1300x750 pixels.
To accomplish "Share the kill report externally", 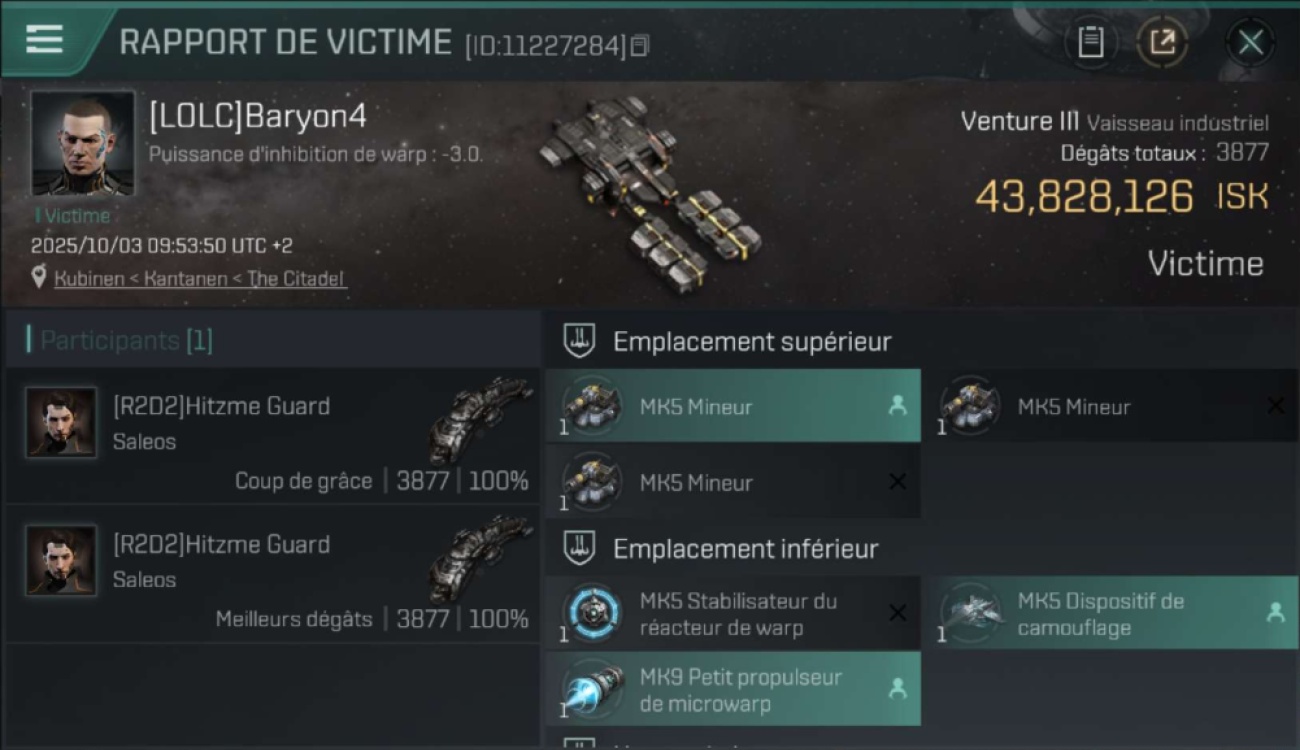I will [x=1162, y=42].
